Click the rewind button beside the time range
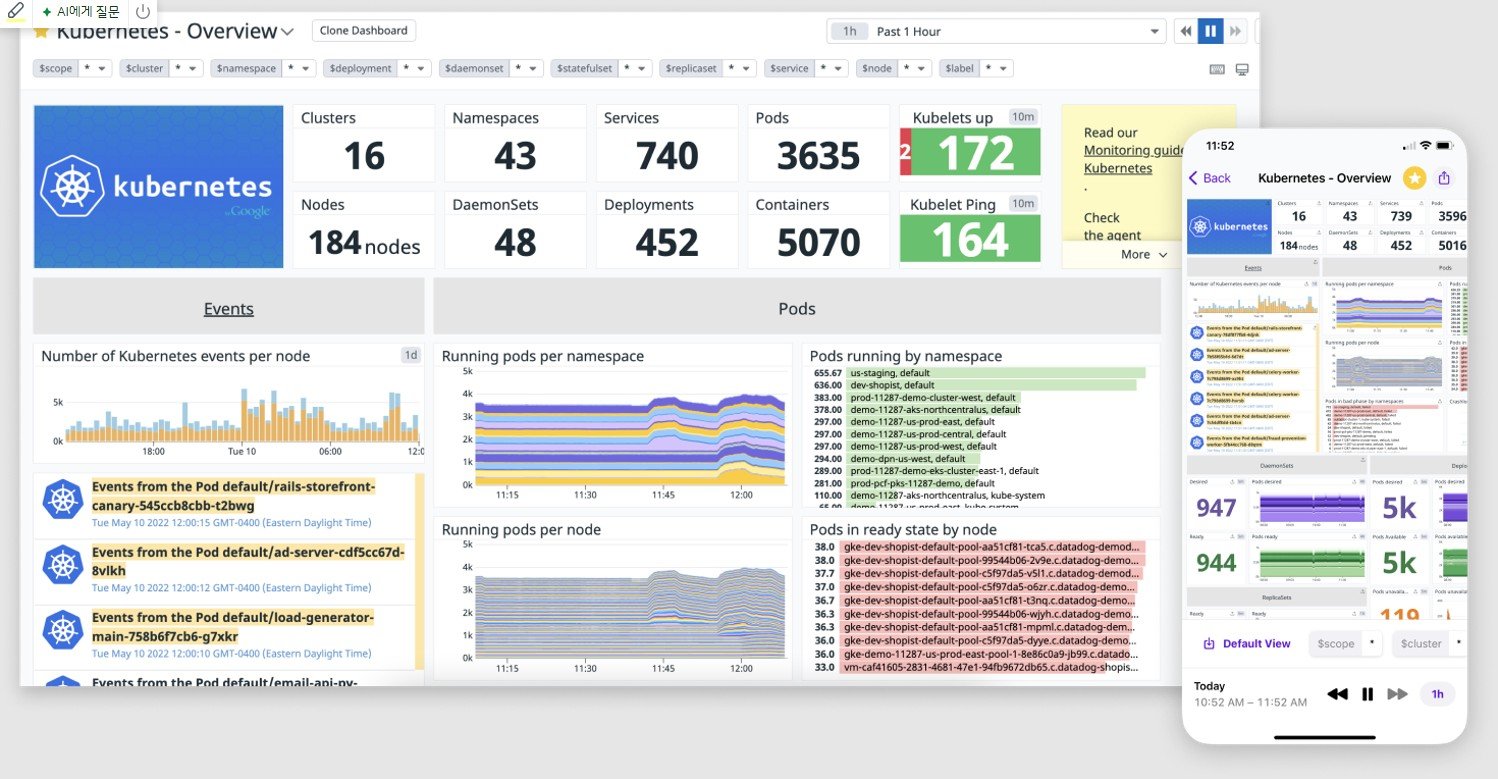Viewport: 1498px width, 779px height. (1186, 31)
